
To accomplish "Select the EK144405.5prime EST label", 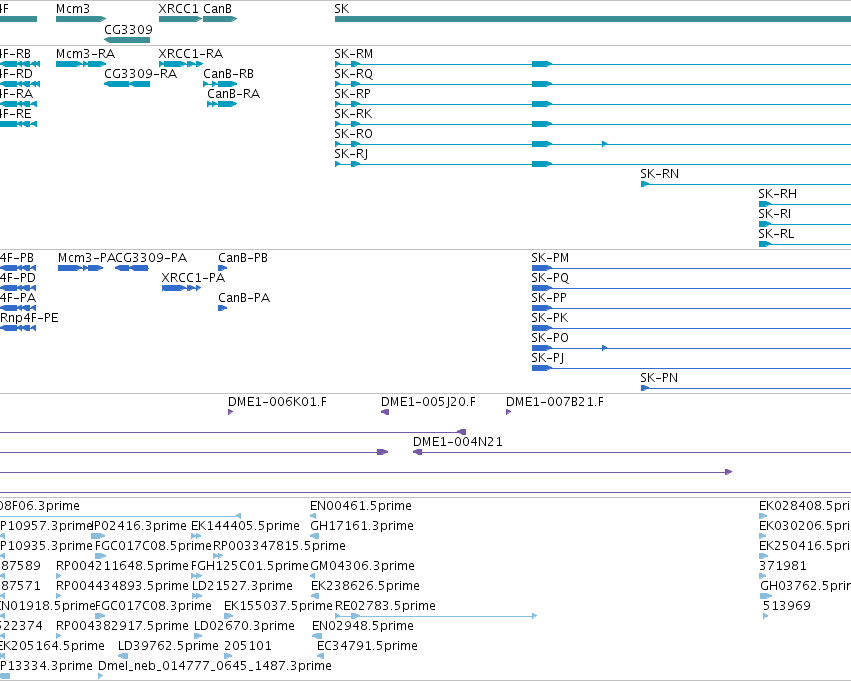I will 245,526.
